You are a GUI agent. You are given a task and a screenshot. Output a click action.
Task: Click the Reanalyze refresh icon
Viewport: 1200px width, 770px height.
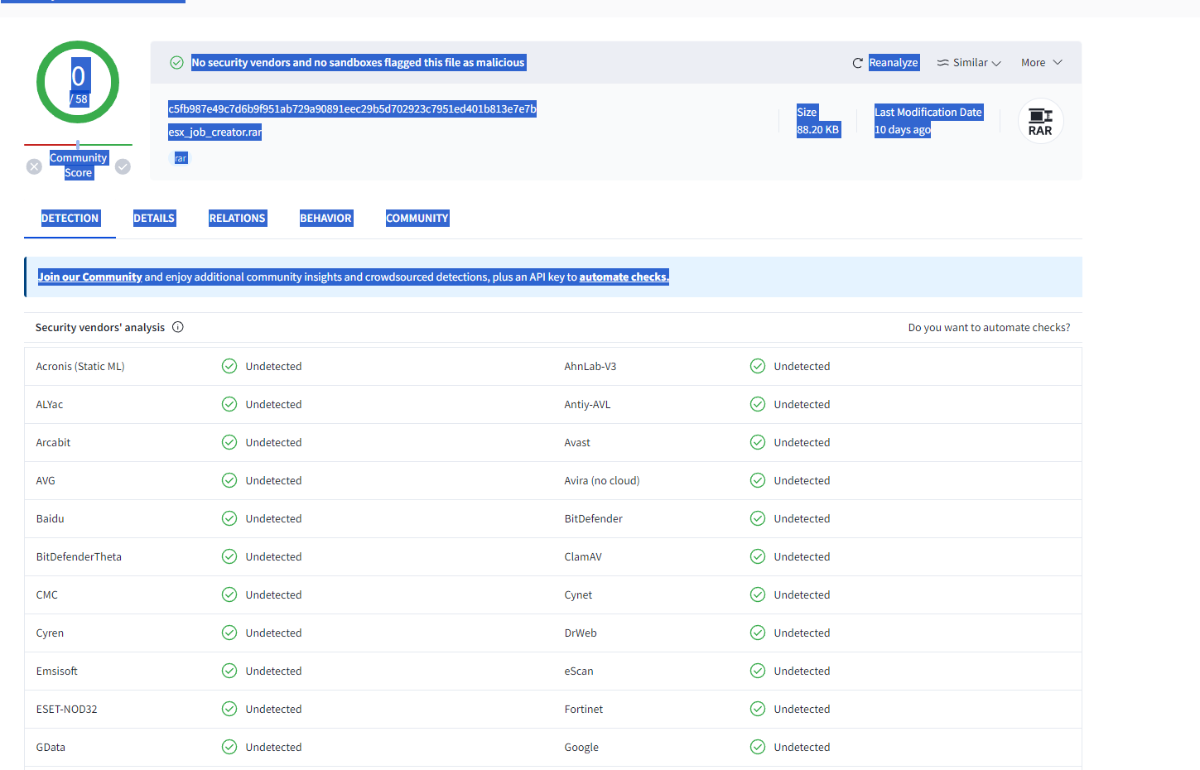[857, 63]
